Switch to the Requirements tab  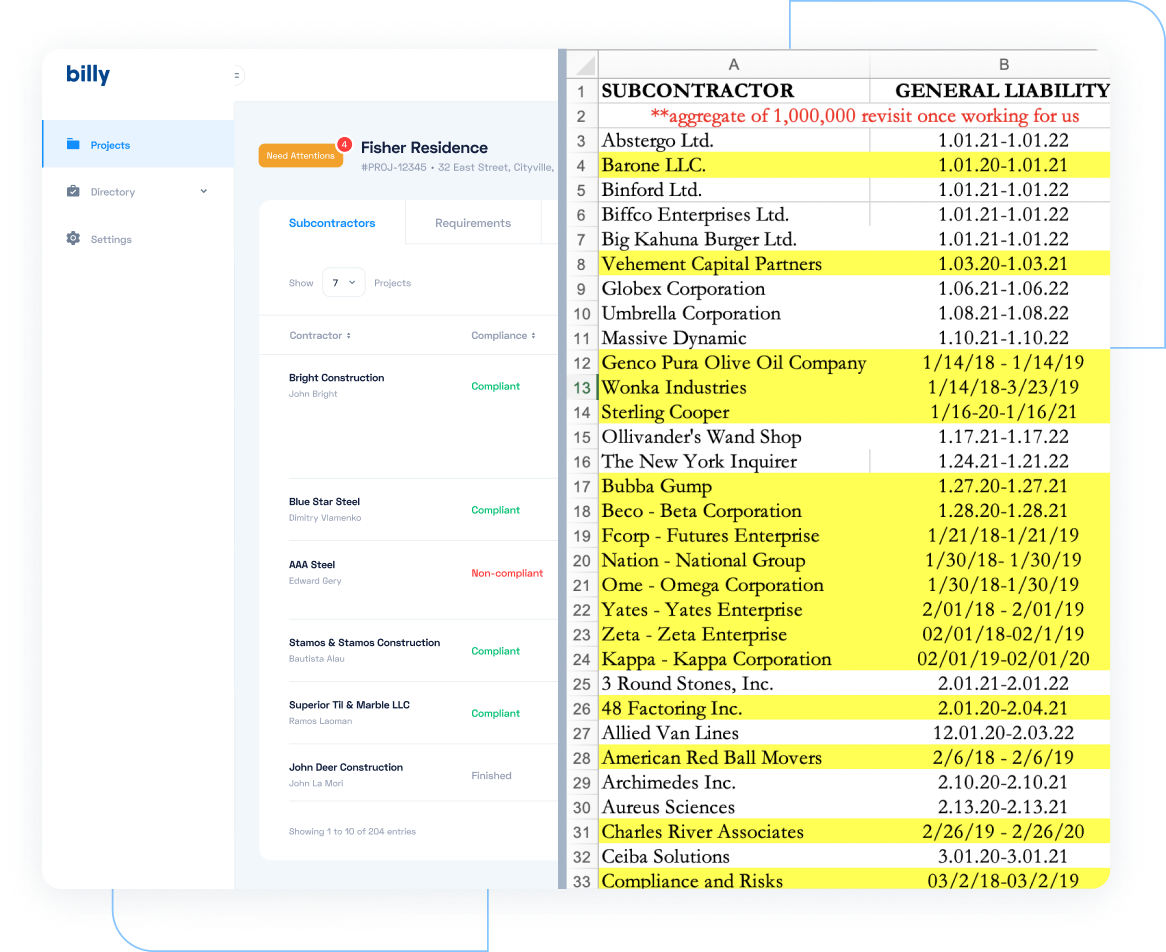473,223
